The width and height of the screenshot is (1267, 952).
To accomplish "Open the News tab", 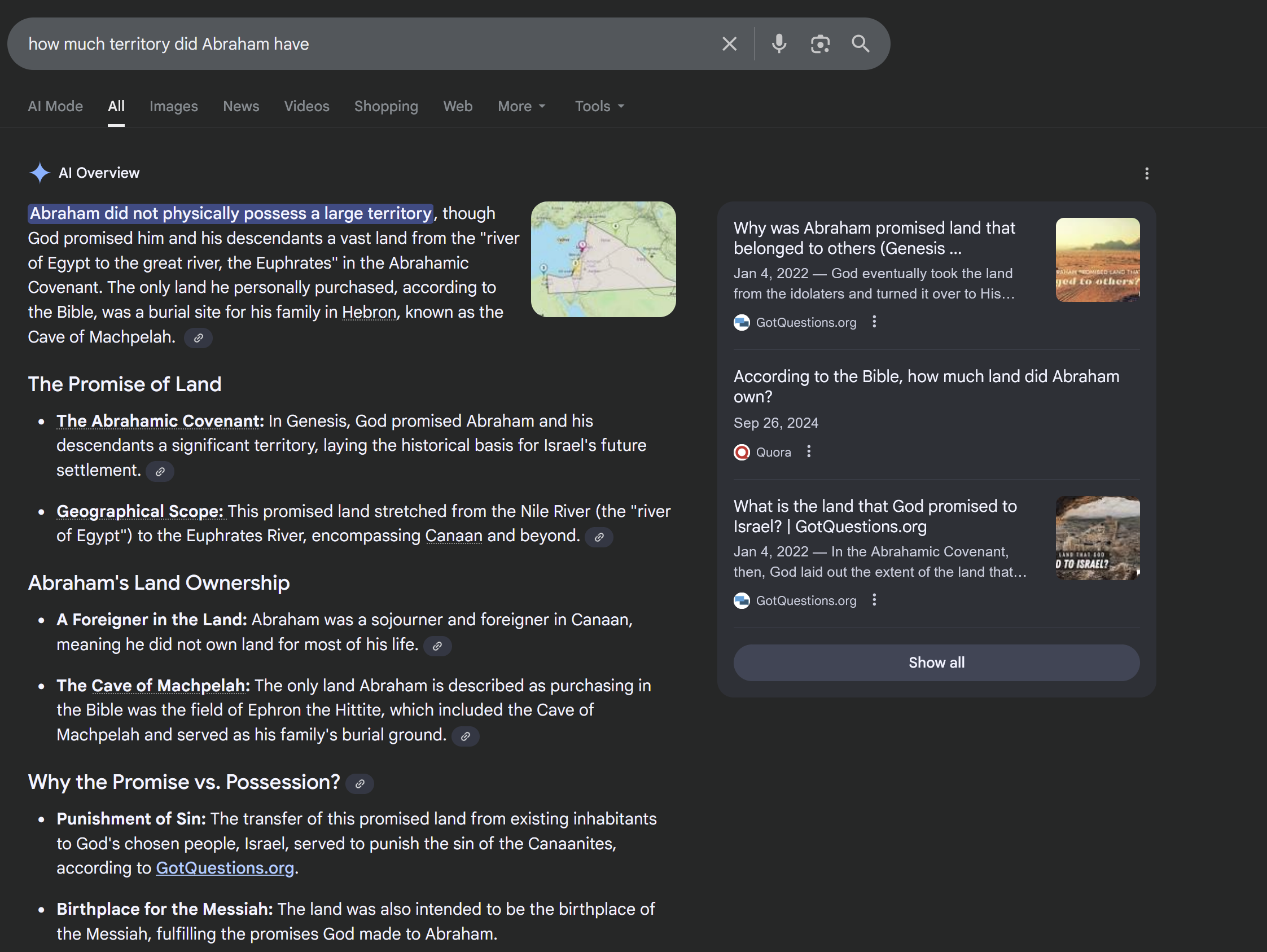I will (x=240, y=107).
